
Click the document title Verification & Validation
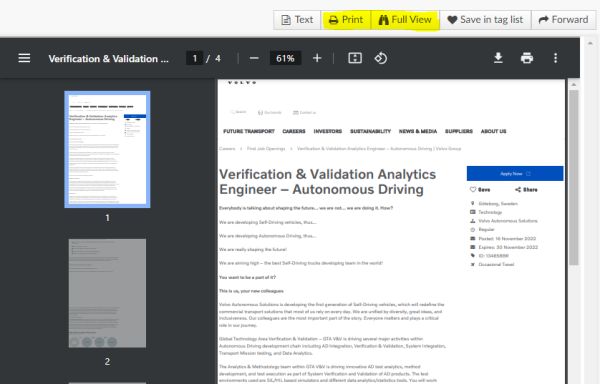[x=108, y=59]
